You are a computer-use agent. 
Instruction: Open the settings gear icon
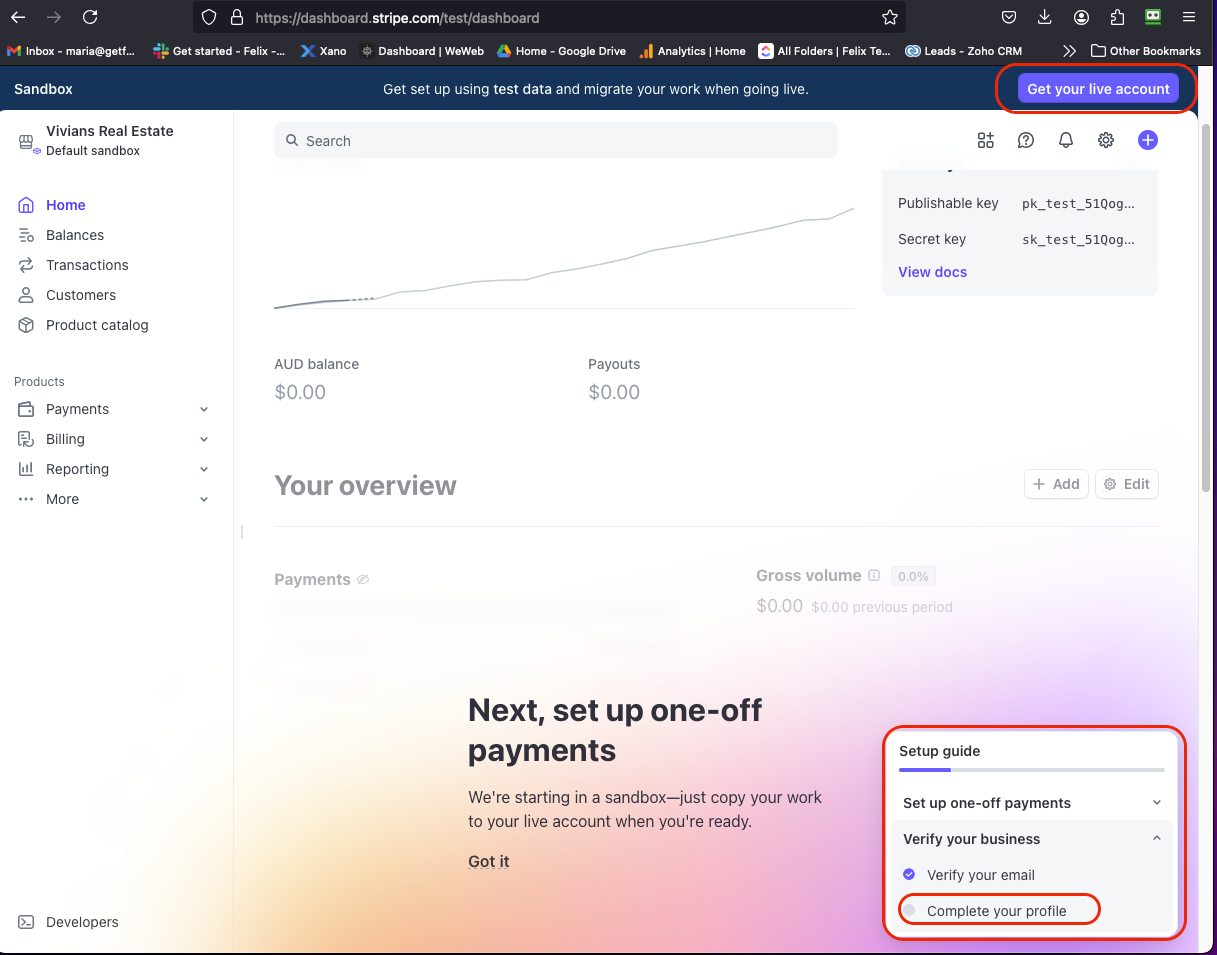[x=1106, y=141]
